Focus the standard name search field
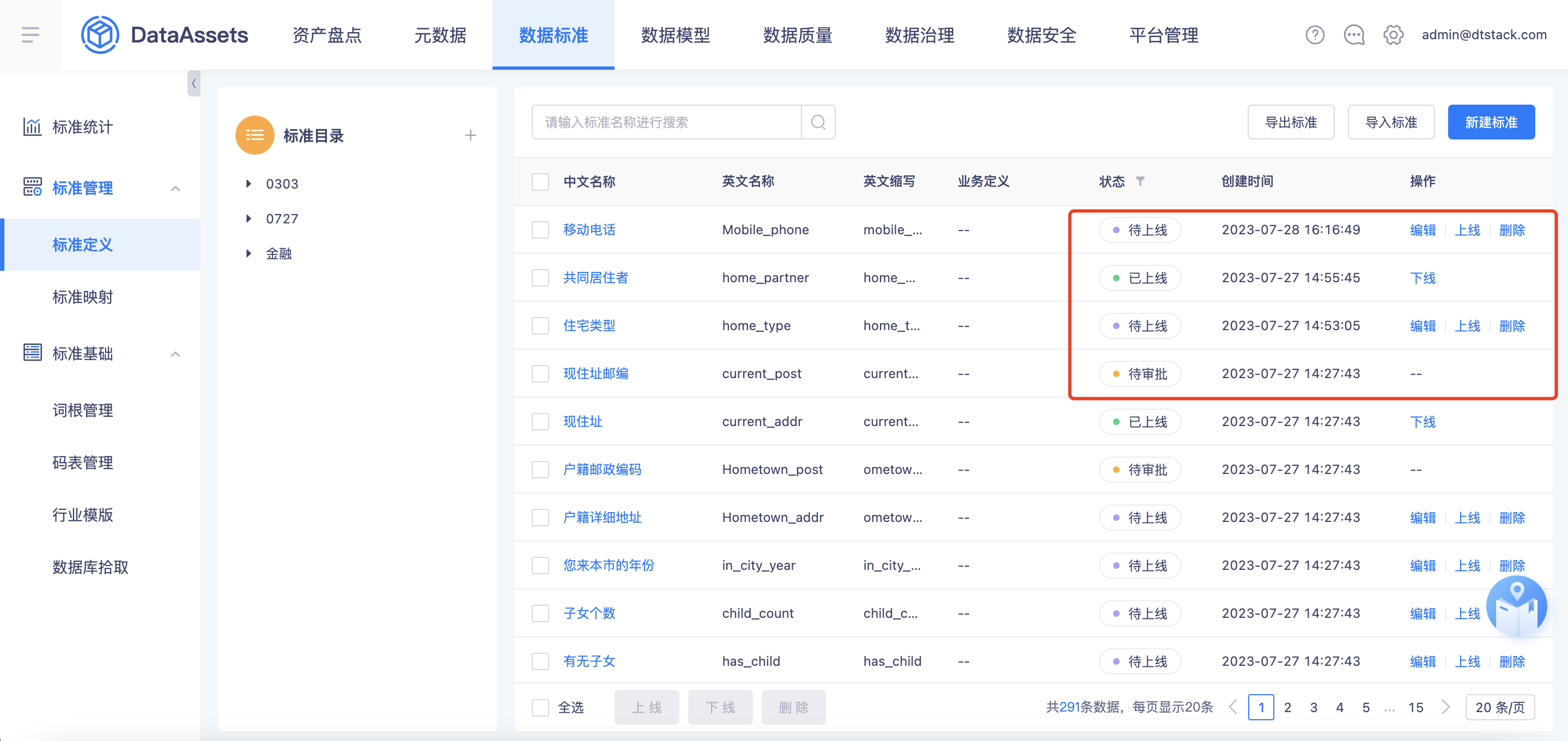The width and height of the screenshot is (1568, 741). tap(666, 123)
